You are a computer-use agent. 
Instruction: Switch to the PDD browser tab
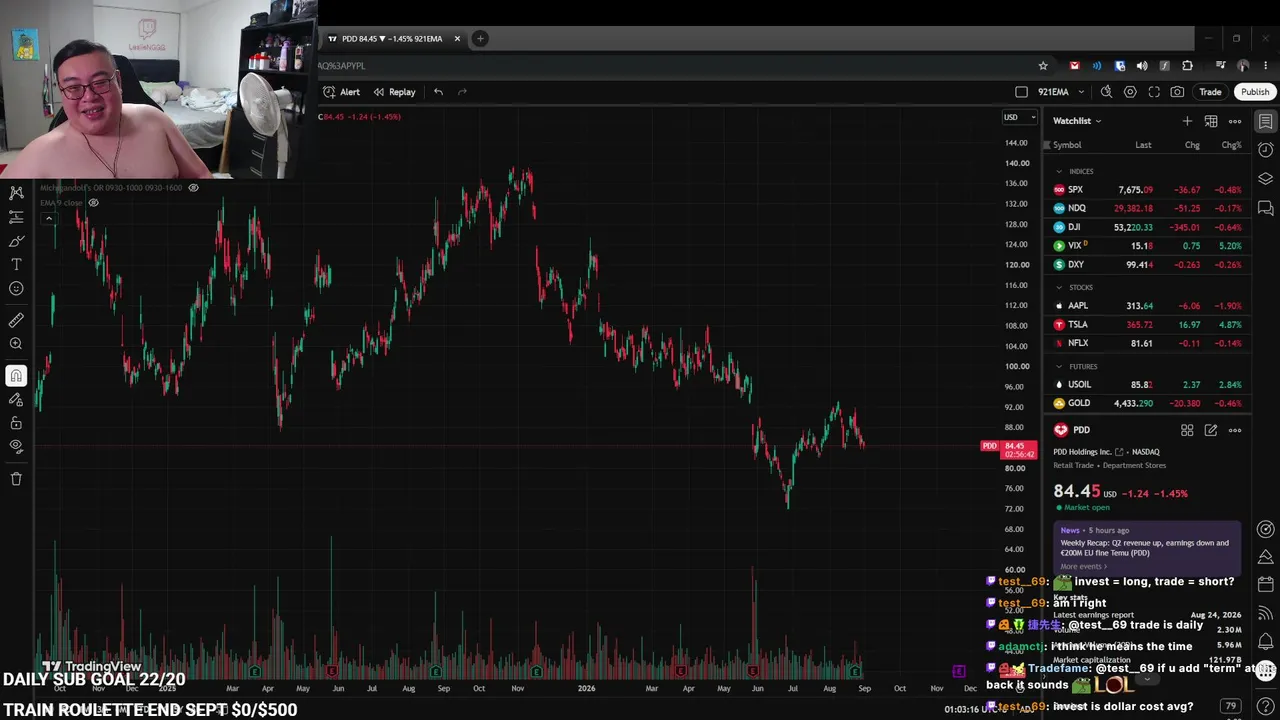click(394, 39)
